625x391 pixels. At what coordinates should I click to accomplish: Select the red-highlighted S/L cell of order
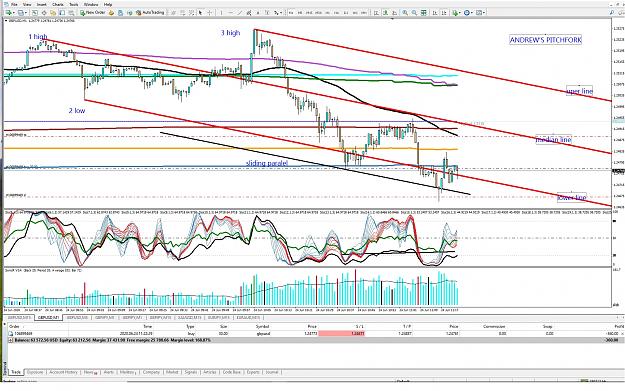pyautogui.click(x=341, y=333)
